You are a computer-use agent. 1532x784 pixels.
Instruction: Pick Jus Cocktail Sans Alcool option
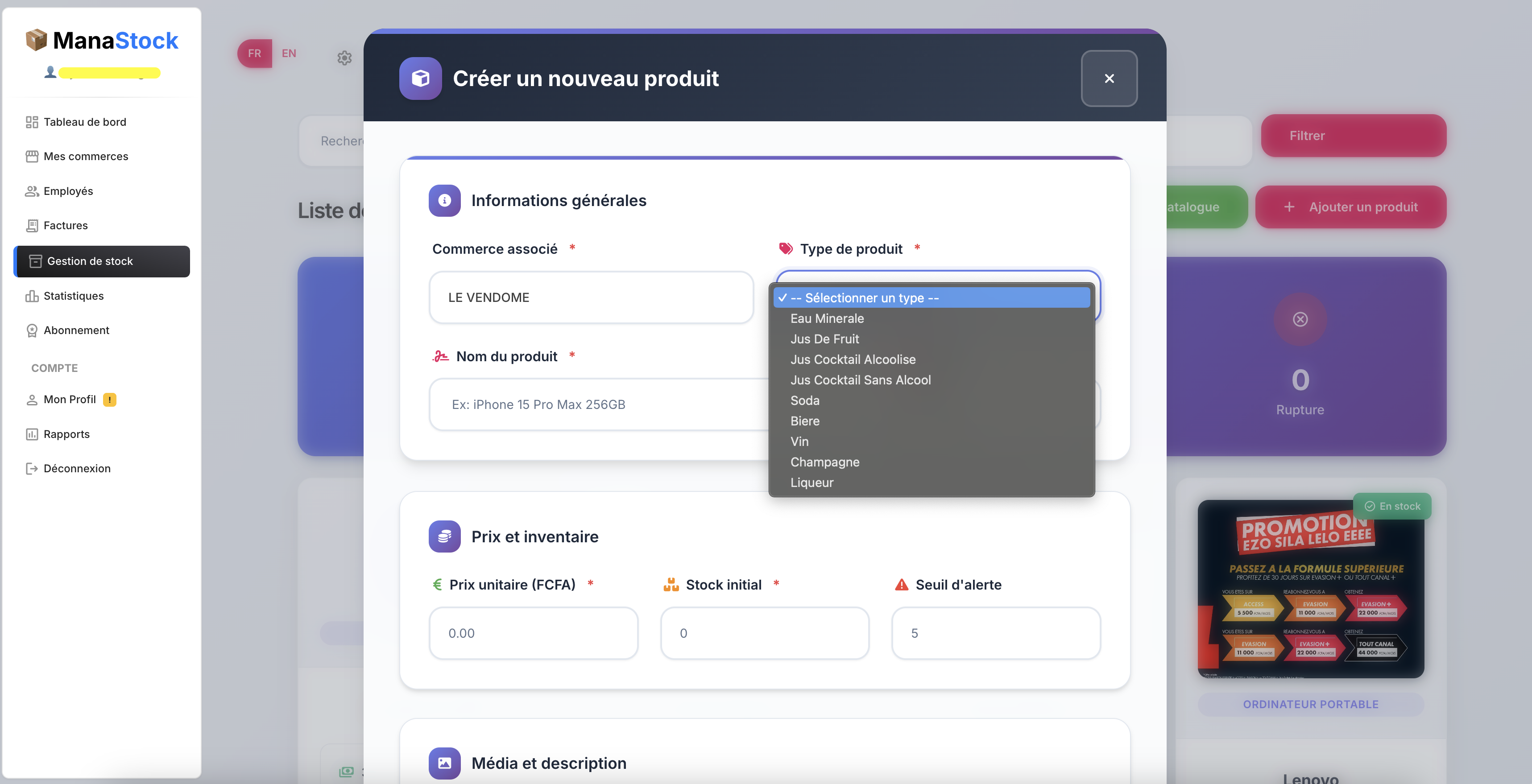[x=932, y=380]
